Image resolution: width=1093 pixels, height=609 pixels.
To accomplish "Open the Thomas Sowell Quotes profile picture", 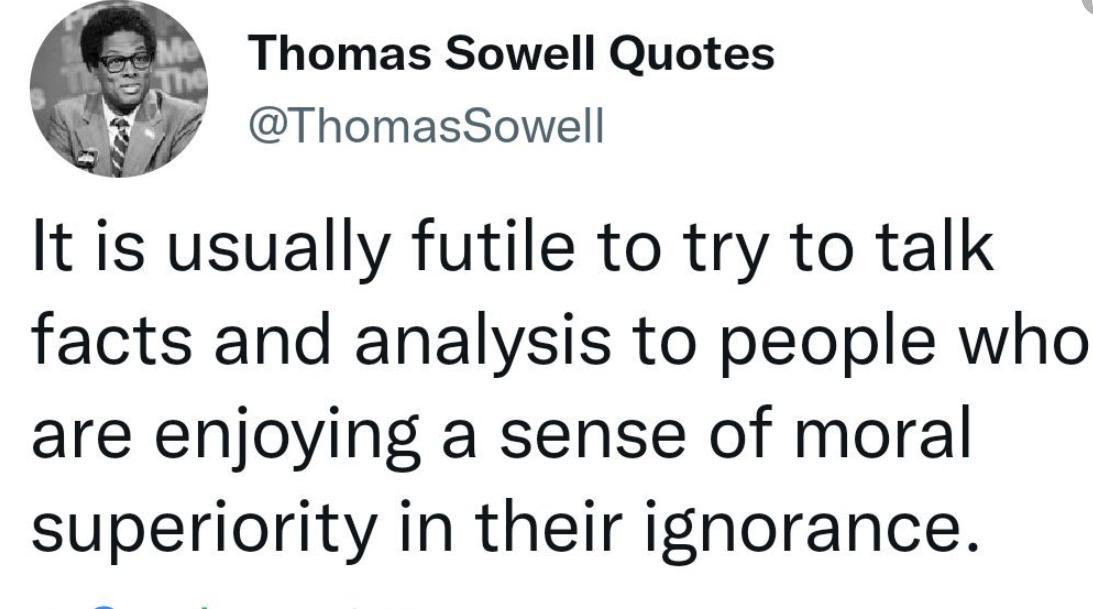I will pyautogui.click(x=116, y=95).
